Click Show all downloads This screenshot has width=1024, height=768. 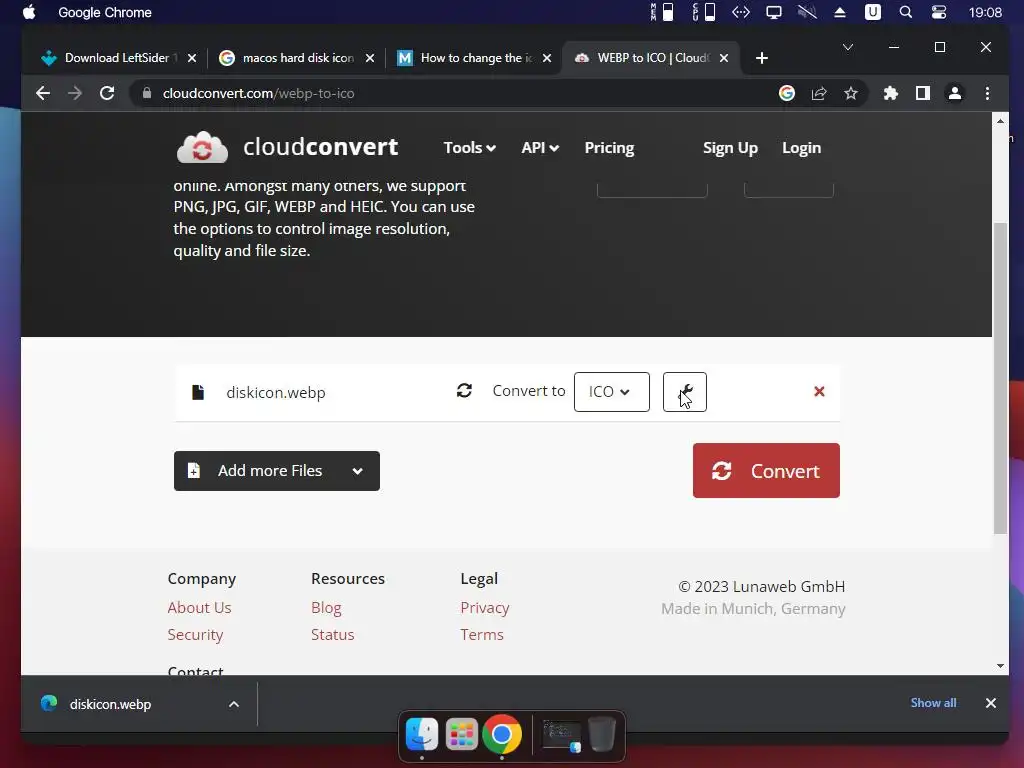coord(933,703)
